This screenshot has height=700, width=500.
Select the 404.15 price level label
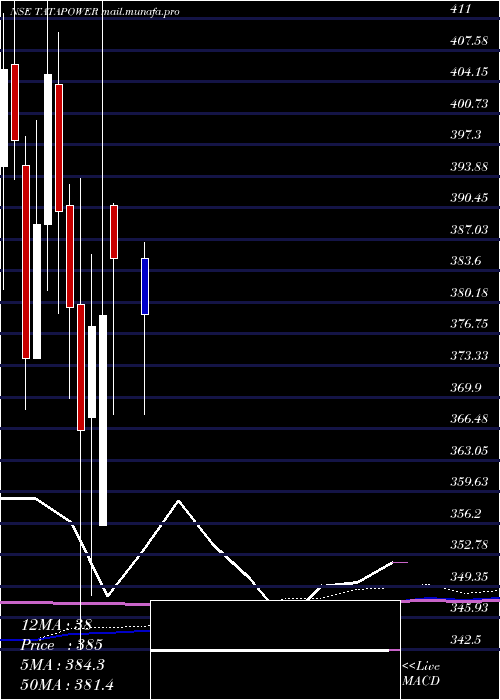point(467,72)
